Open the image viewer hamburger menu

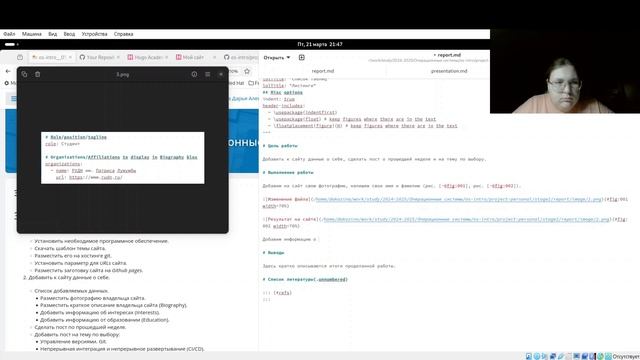208,74
